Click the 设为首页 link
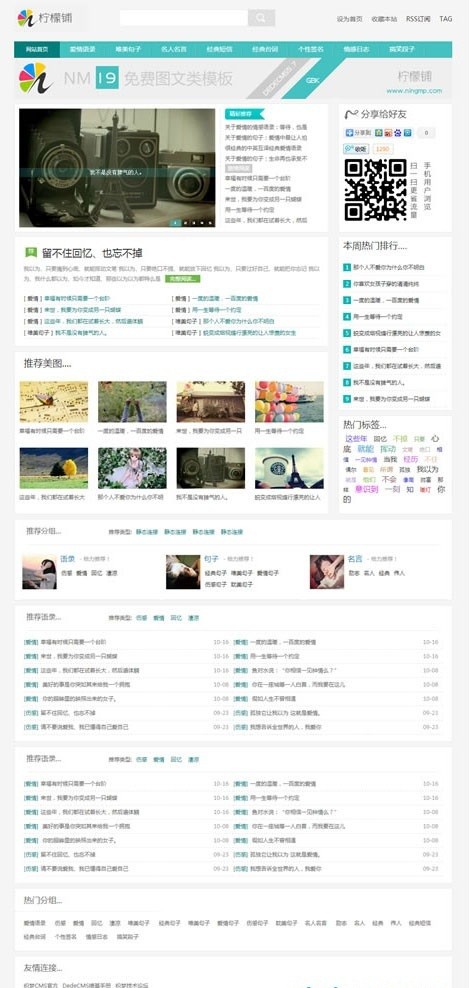471x988 pixels. (350, 19)
